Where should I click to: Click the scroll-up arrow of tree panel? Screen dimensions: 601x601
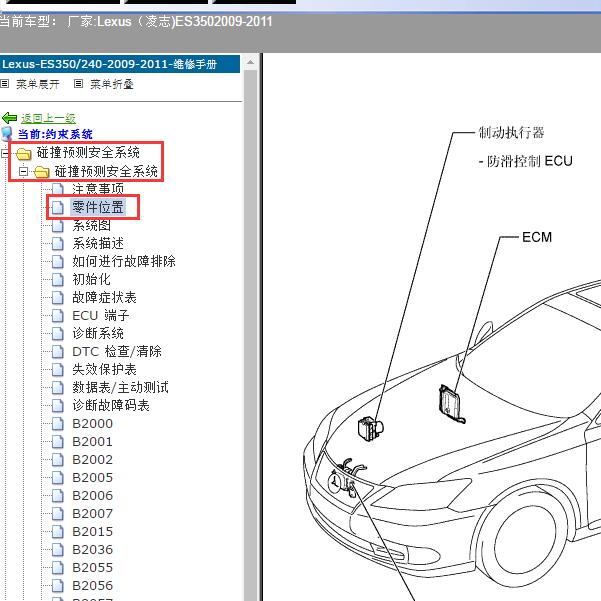(251, 62)
